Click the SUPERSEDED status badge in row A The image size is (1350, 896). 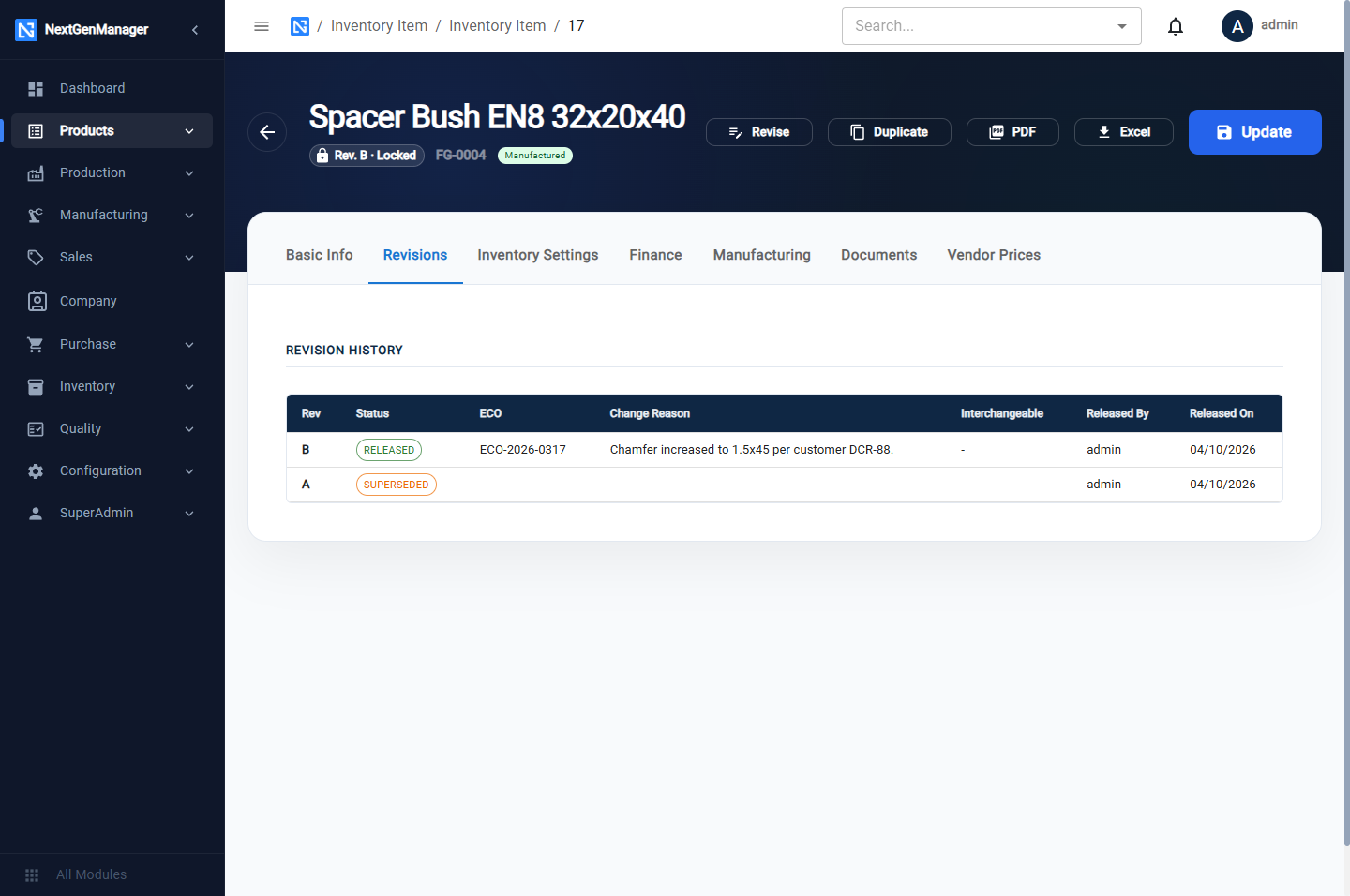click(x=397, y=485)
